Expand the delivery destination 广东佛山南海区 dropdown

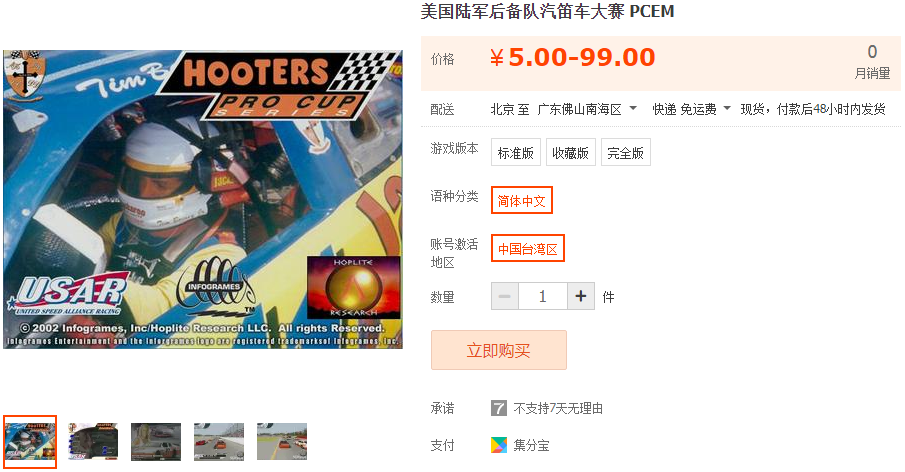click(587, 109)
